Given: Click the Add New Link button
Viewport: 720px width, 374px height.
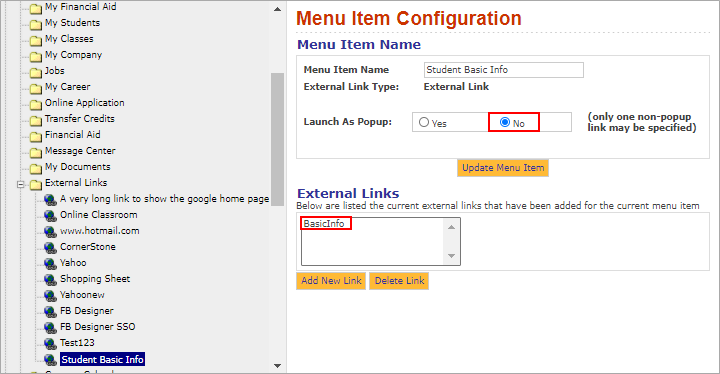Looking at the screenshot, I should point(331,281).
